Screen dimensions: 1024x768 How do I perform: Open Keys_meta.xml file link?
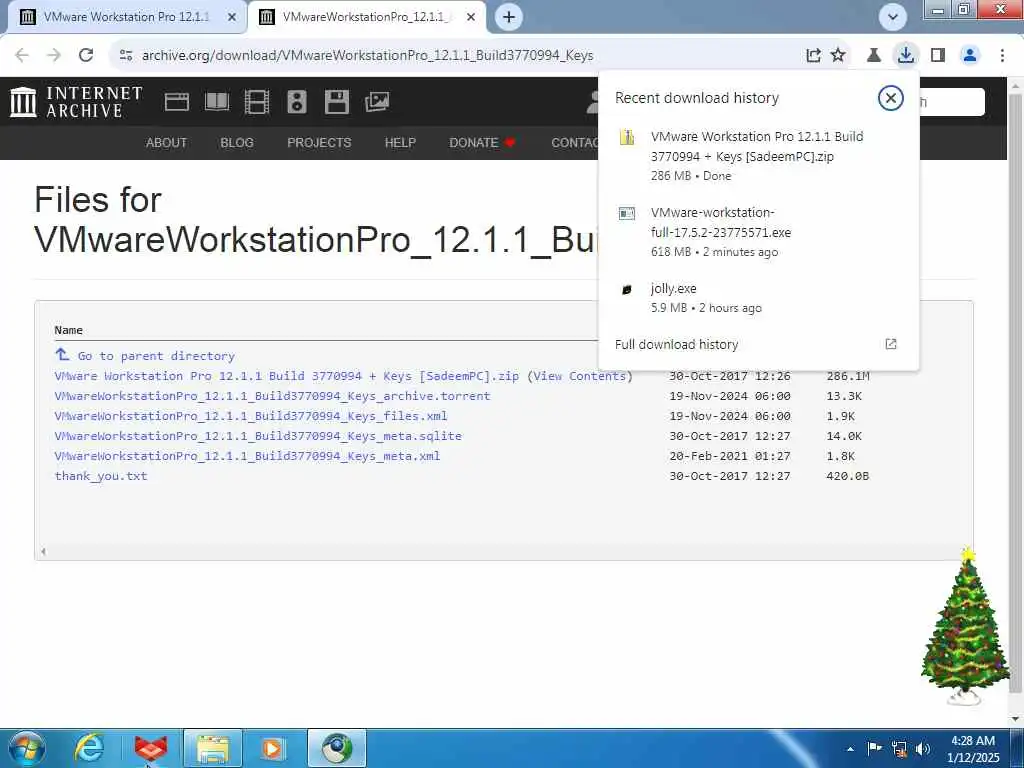[248, 456]
